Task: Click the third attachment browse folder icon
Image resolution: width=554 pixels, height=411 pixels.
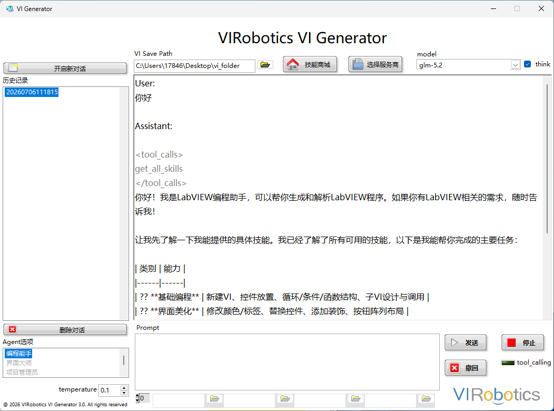Action: click(355, 399)
